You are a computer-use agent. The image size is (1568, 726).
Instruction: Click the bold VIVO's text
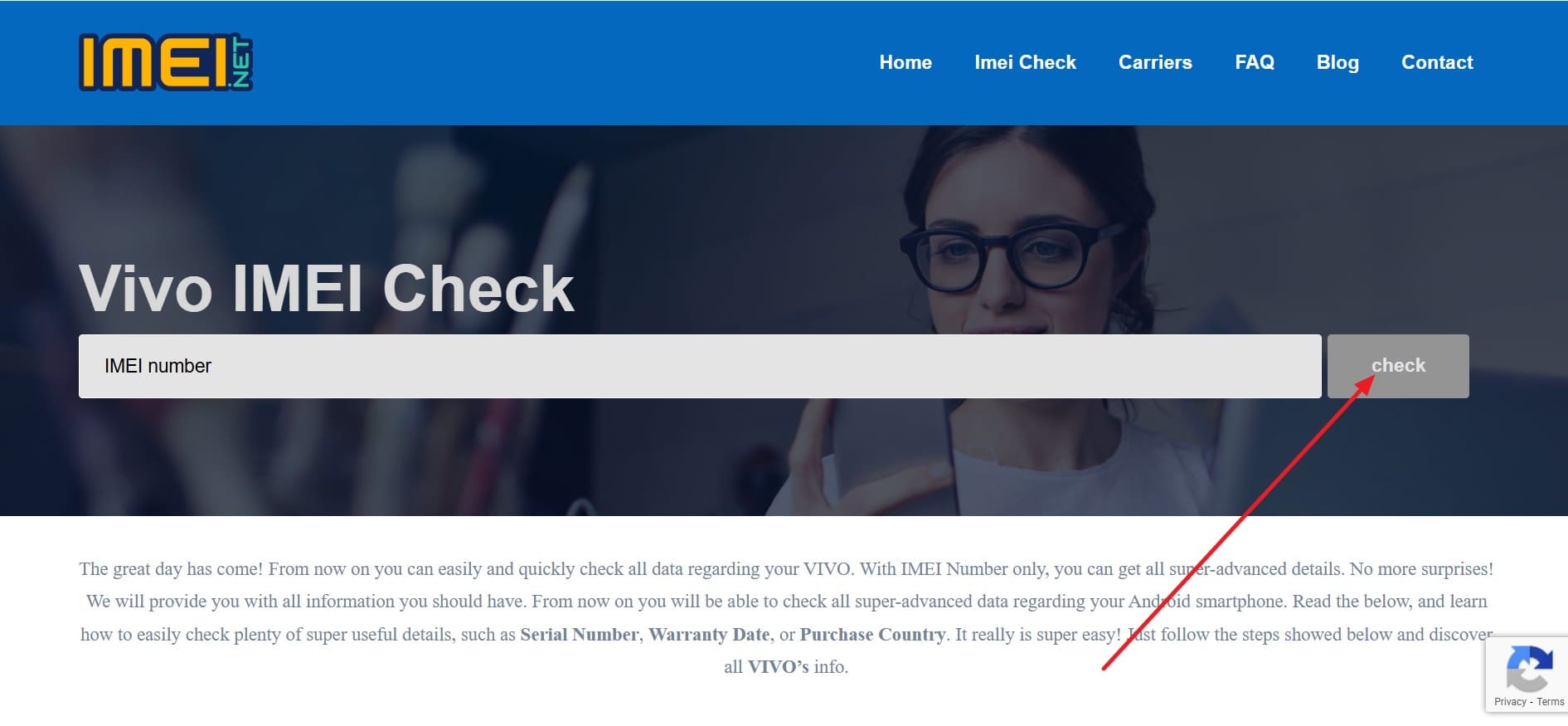coord(778,667)
